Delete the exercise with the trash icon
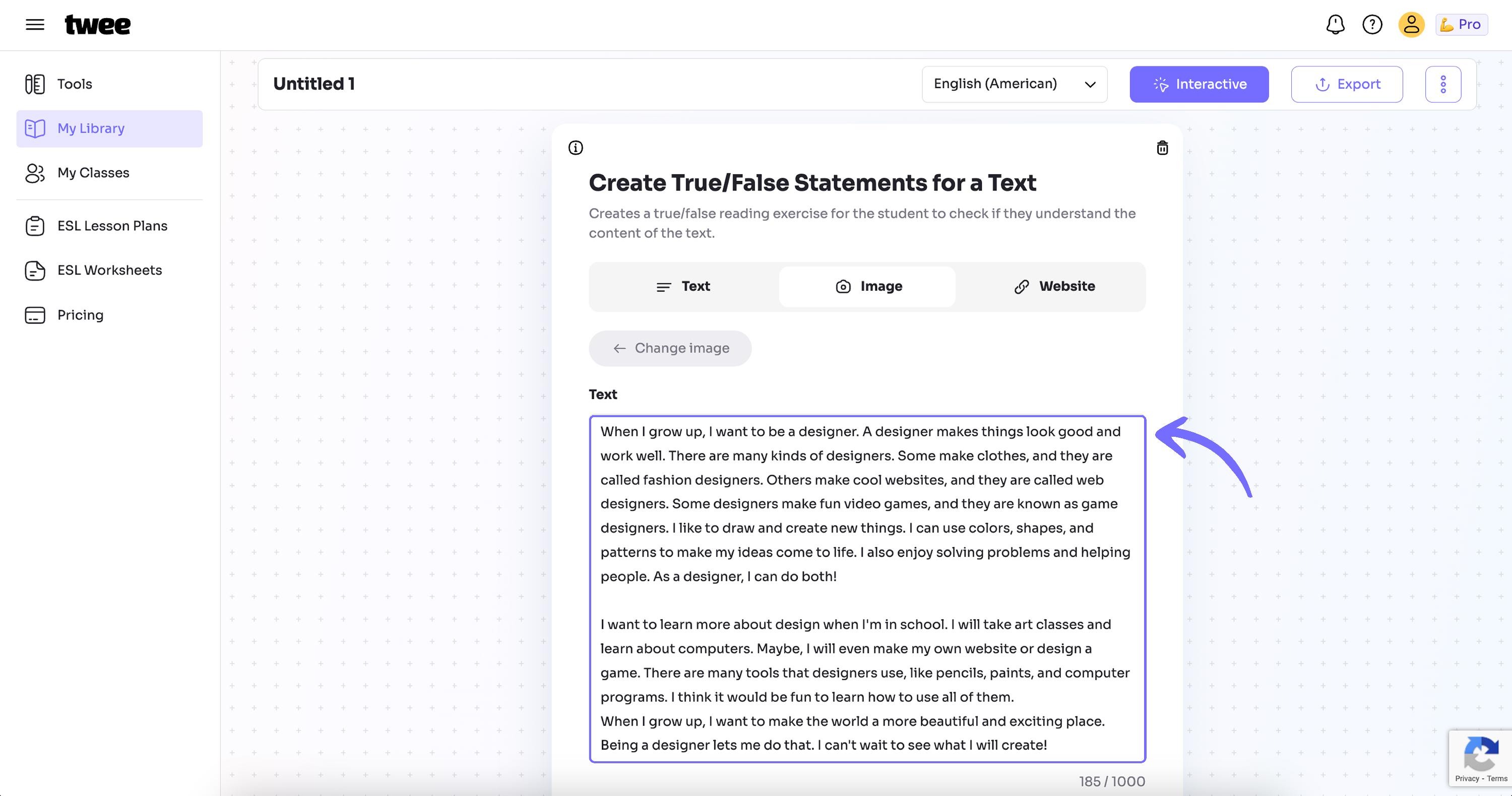The height and width of the screenshot is (796, 1512). click(x=1162, y=148)
